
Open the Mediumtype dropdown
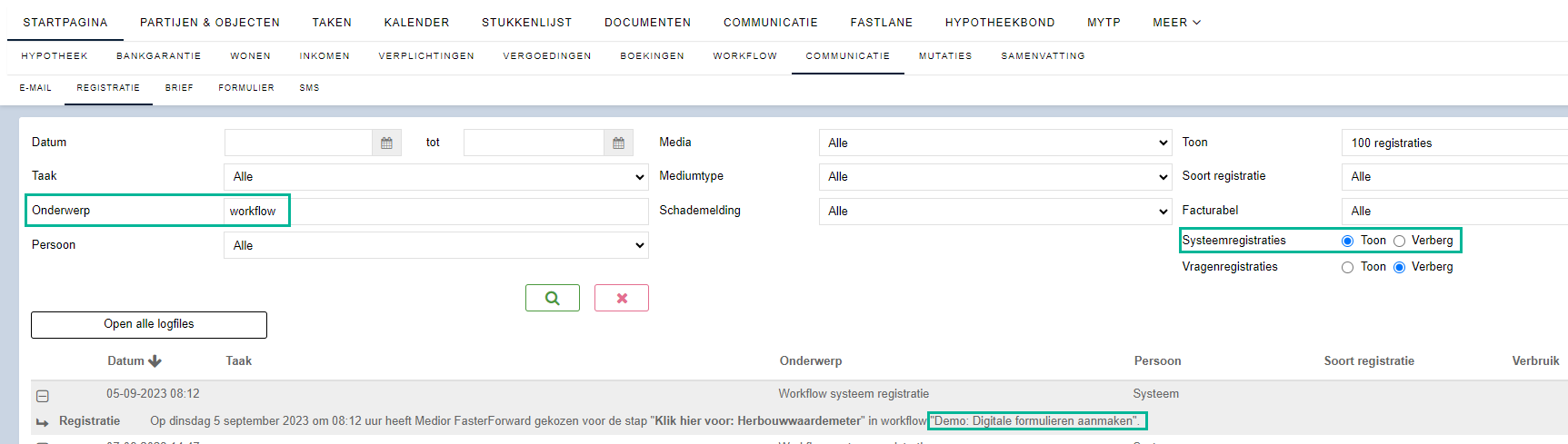click(995, 177)
